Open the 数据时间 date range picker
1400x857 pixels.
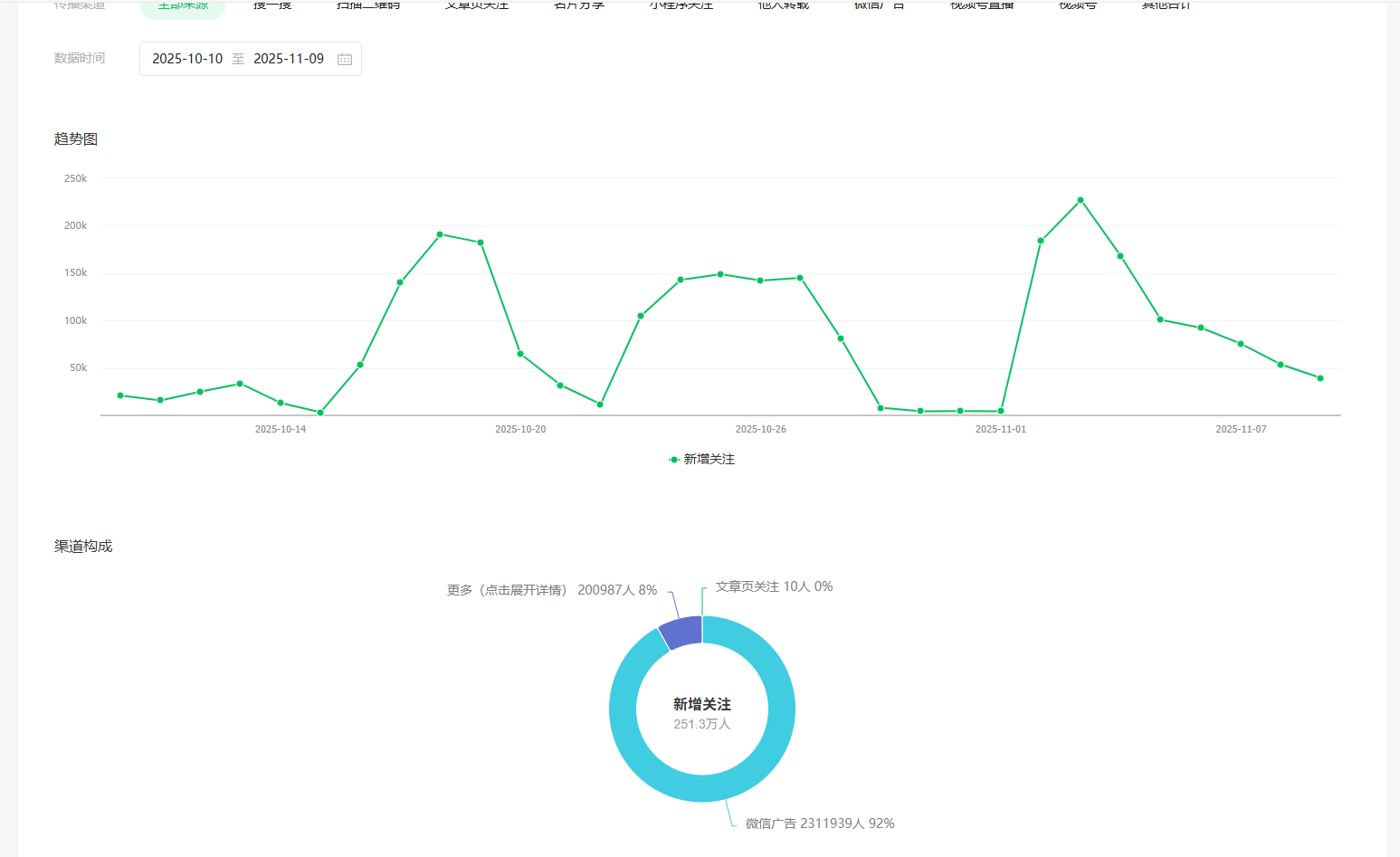pos(250,59)
